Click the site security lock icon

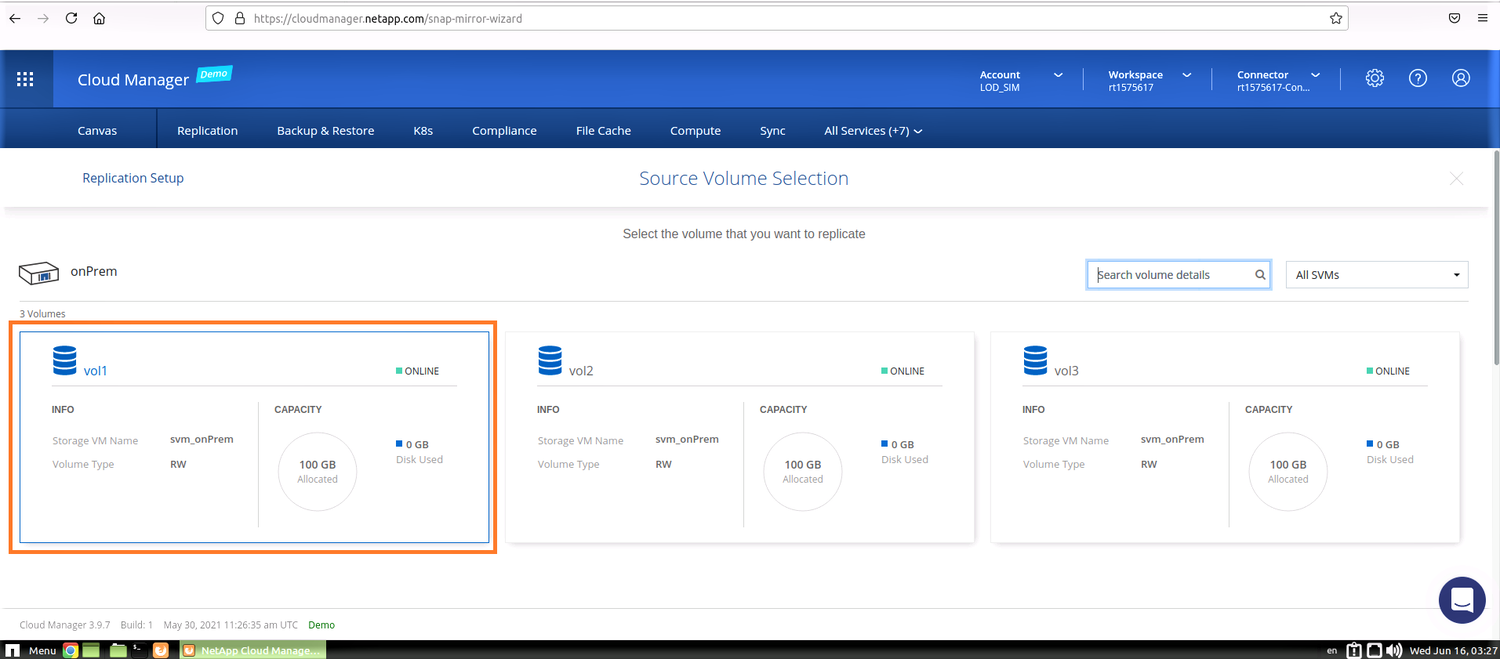pos(239,18)
